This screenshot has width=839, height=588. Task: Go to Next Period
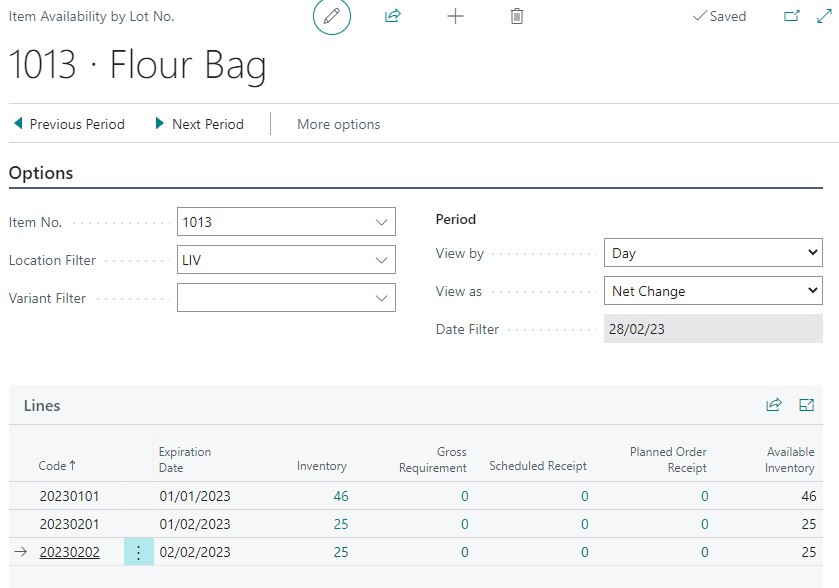[200, 124]
